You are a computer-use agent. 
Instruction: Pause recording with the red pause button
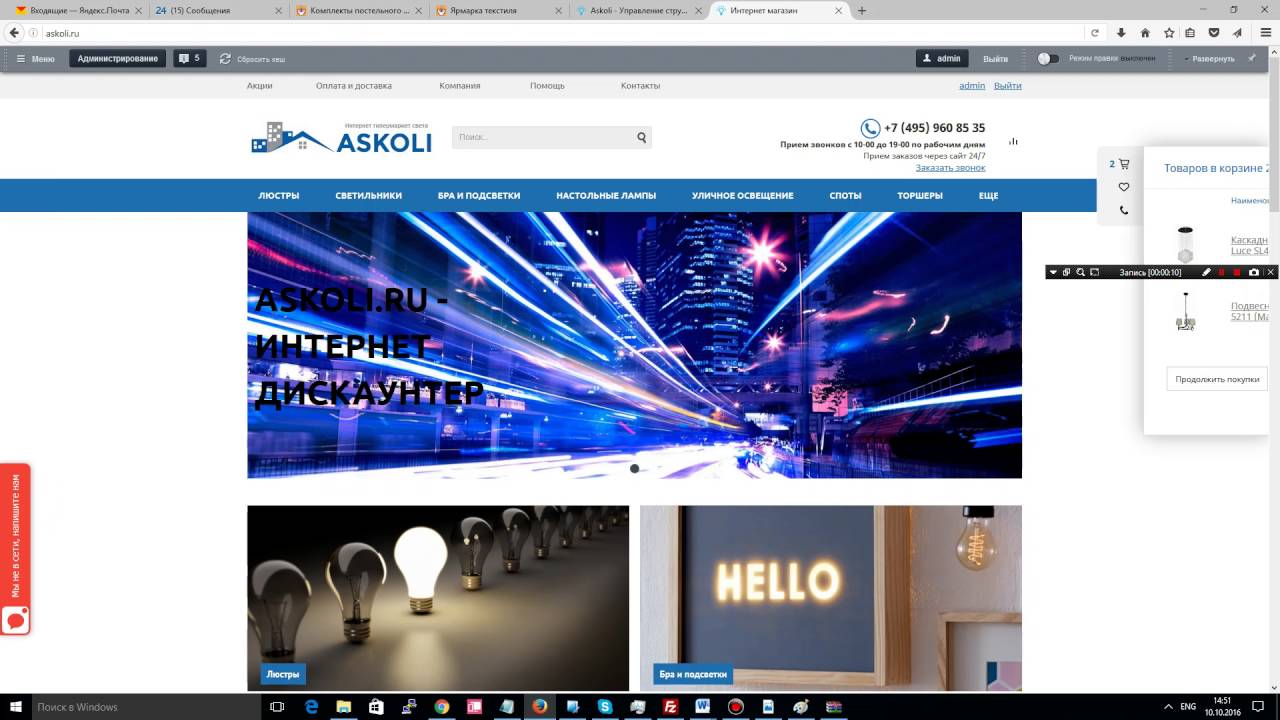pos(1221,272)
